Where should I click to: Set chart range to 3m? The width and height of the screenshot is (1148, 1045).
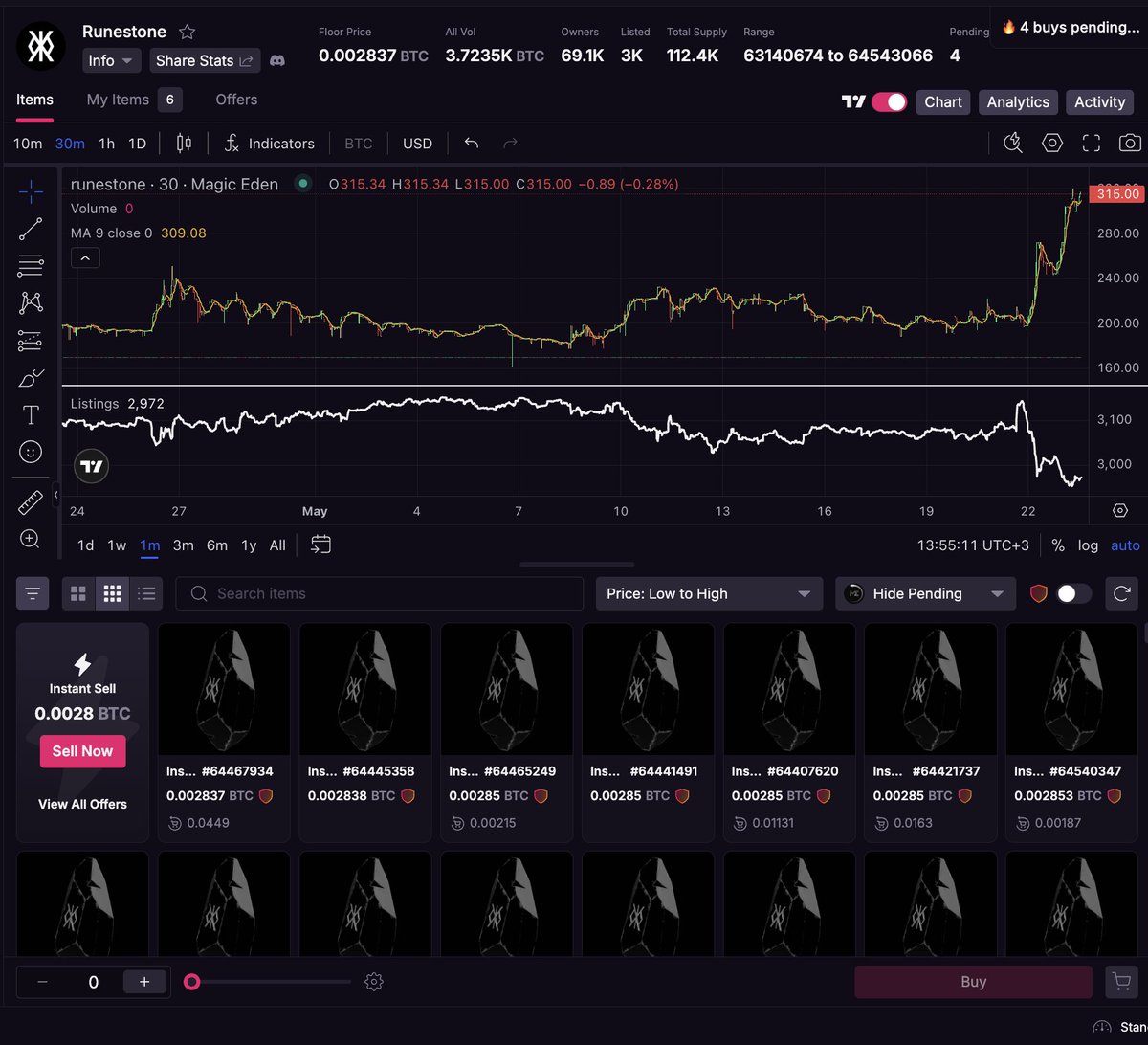[183, 545]
